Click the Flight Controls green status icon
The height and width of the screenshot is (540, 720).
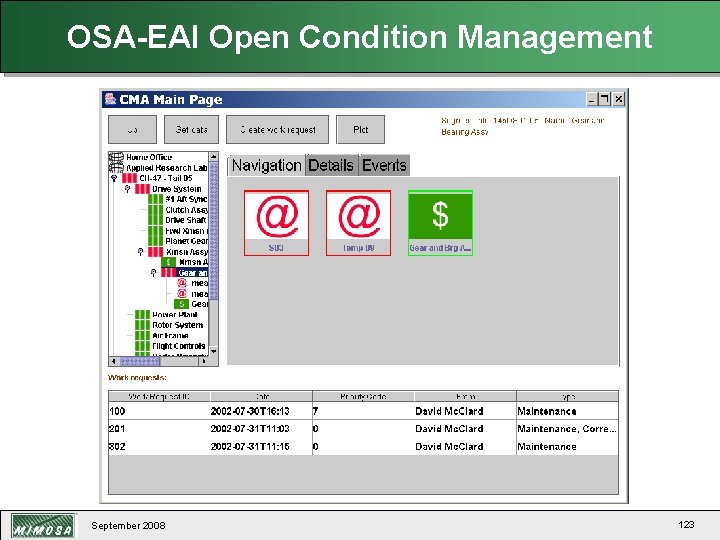[x=142, y=346]
